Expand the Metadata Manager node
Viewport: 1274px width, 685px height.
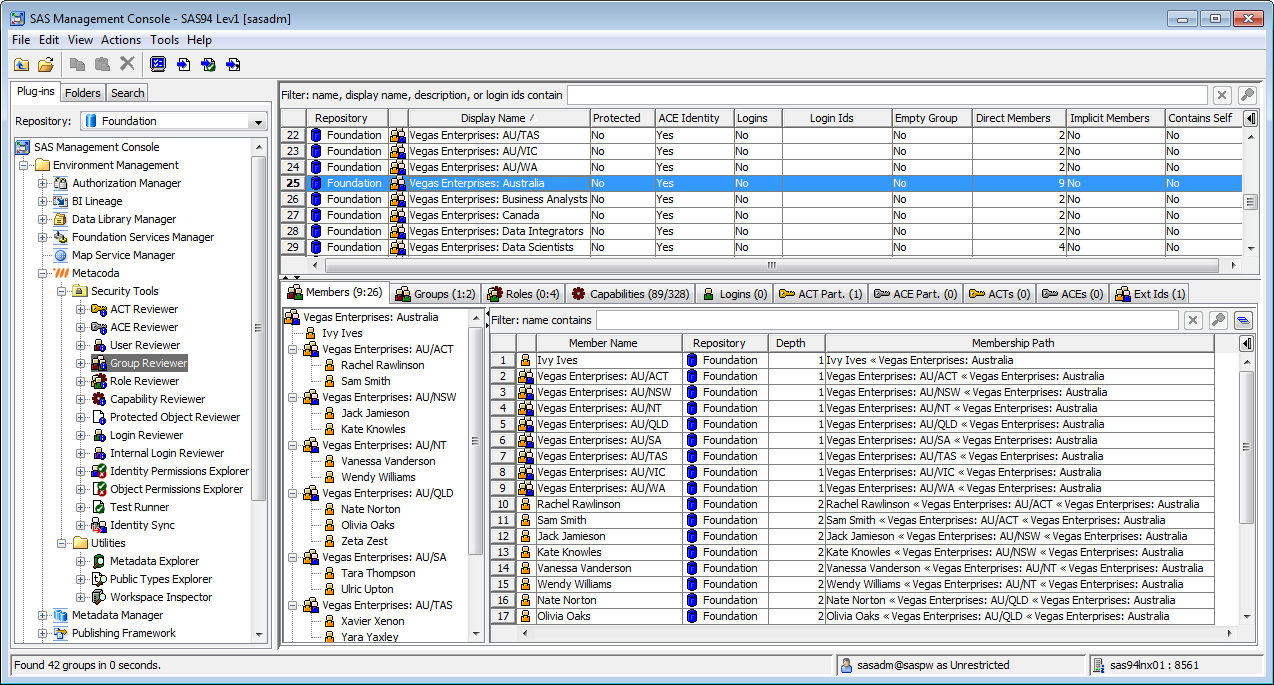coord(43,615)
